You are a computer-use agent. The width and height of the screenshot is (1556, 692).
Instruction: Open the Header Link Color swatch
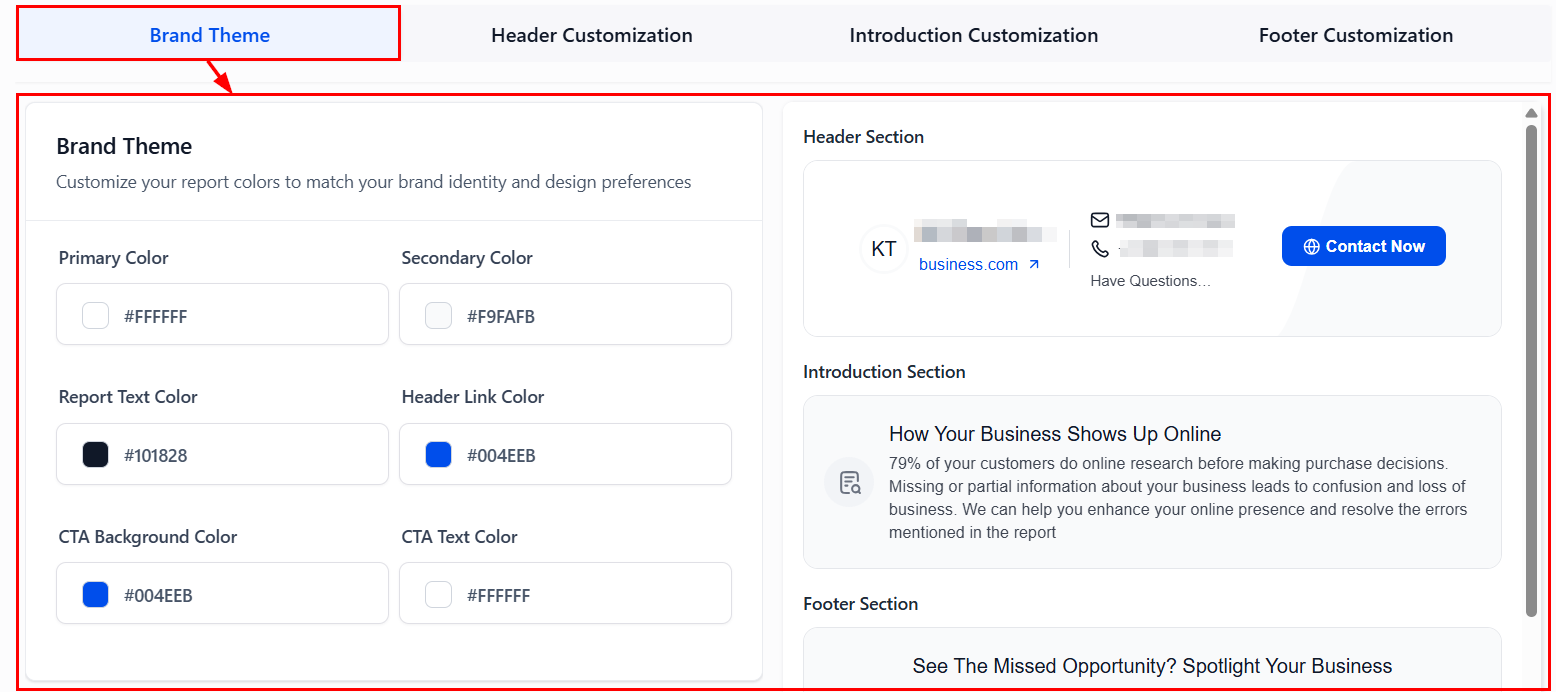[438, 455]
